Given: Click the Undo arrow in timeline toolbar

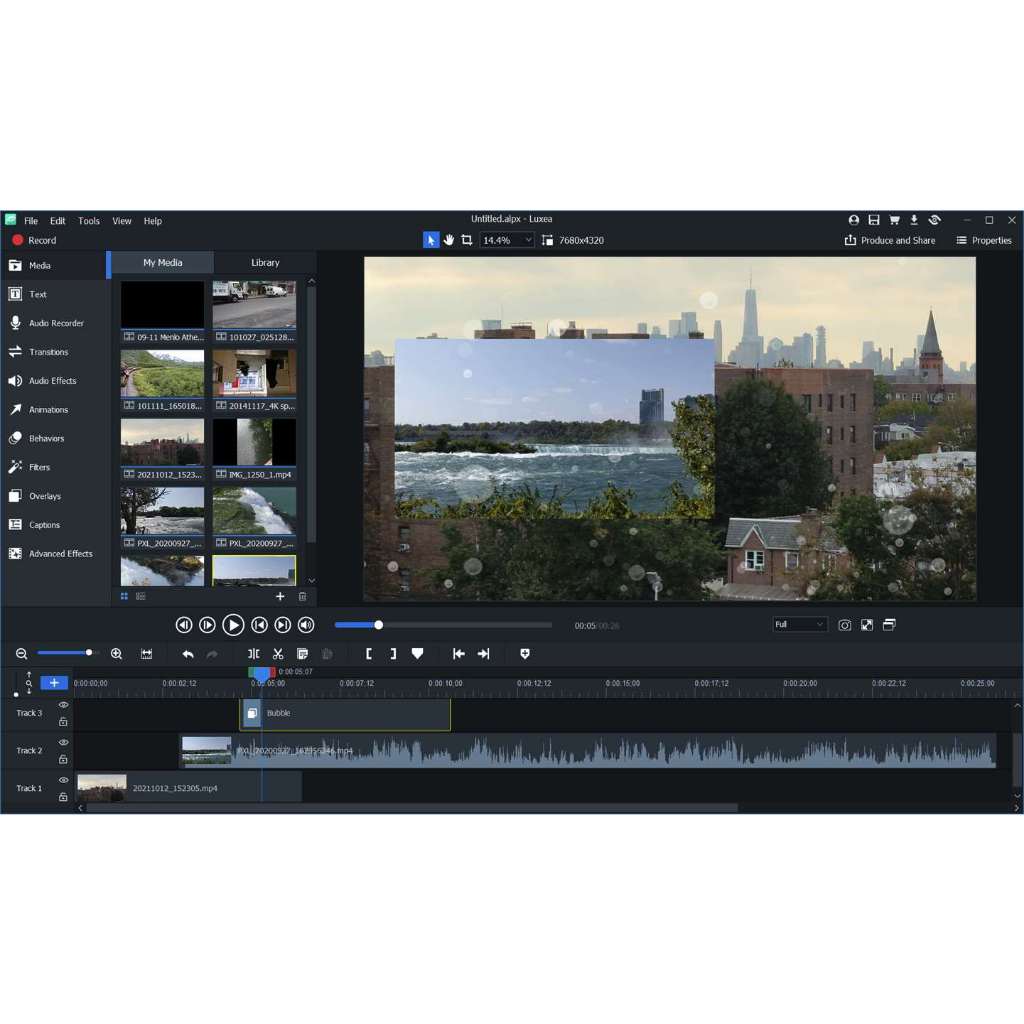Looking at the screenshot, I should (188, 654).
